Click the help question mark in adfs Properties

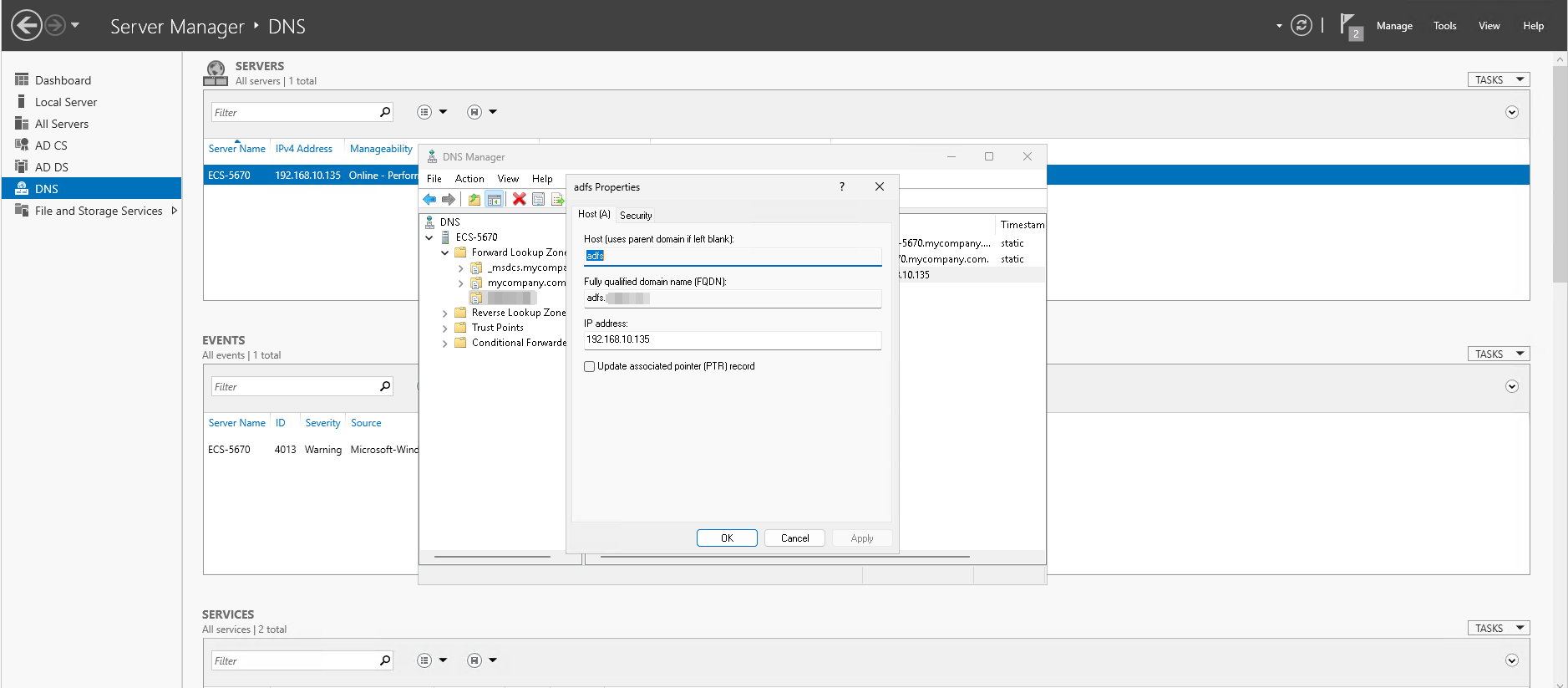click(841, 186)
